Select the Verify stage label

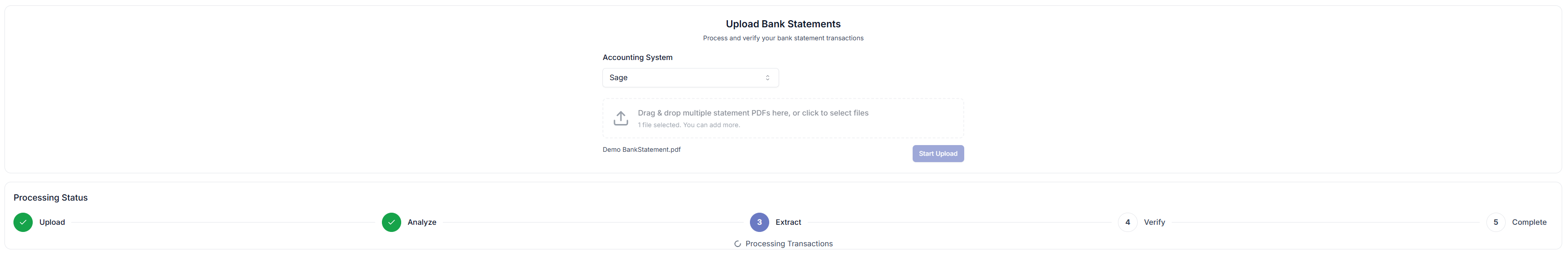click(1154, 222)
